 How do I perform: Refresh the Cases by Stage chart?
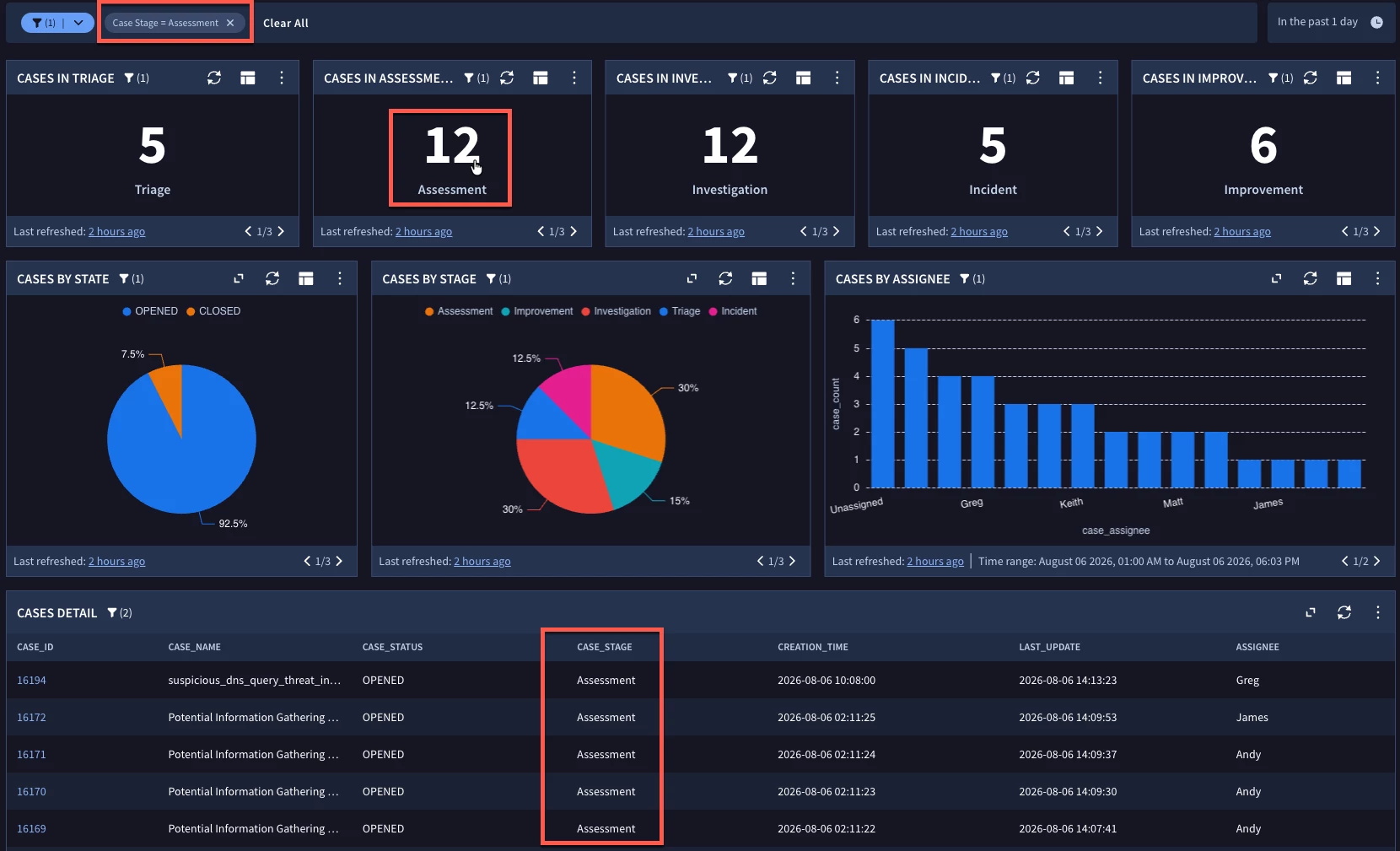pyautogui.click(x=725, y=278)
